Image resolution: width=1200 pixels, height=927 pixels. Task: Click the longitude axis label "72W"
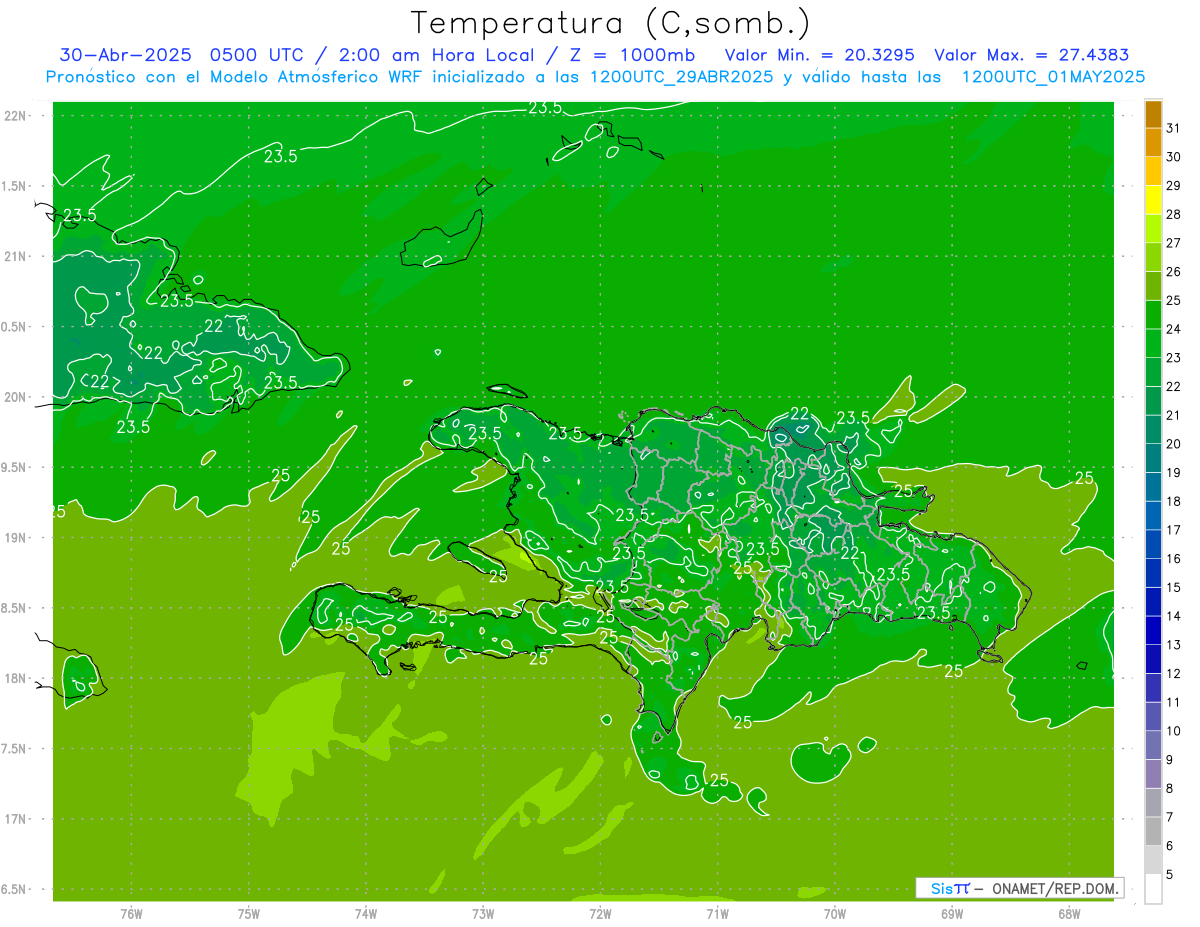click(600, 913)
